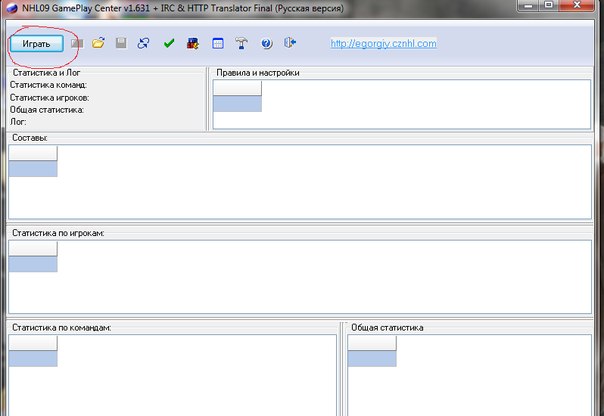Screen dimensions: 604x416
Task: Select blue cell in Статистика по игрокам grid
Action: pos(33,264)
